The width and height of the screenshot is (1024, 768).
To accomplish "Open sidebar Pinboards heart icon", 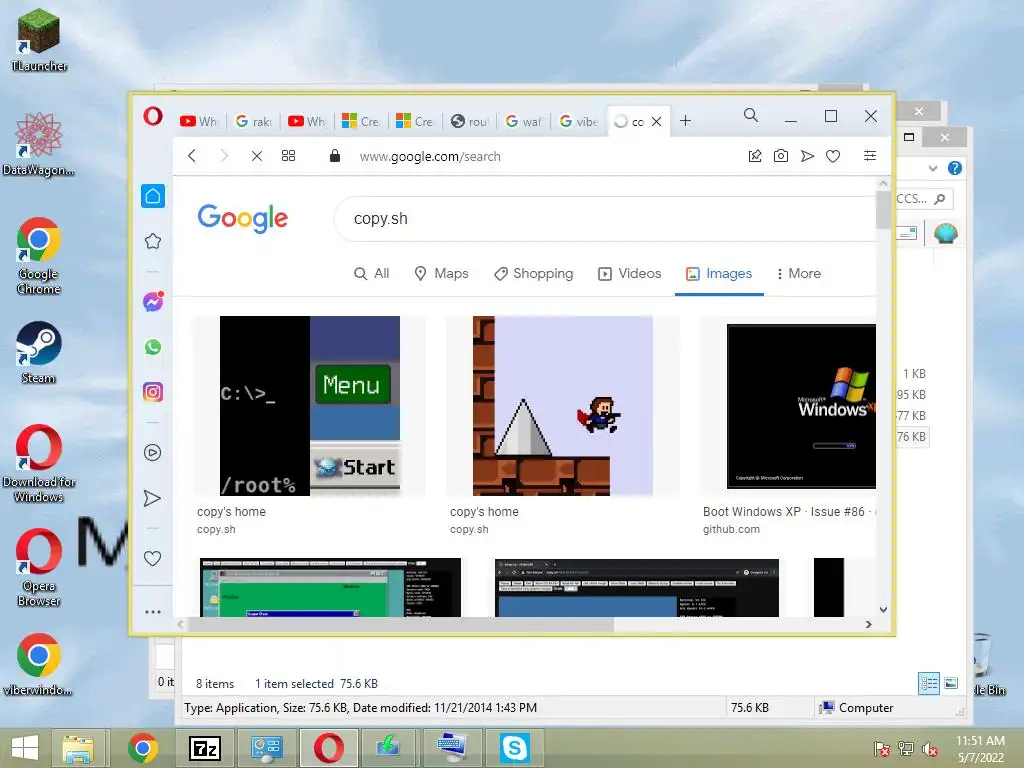I will pyautogui.click(x=152, y=558).
